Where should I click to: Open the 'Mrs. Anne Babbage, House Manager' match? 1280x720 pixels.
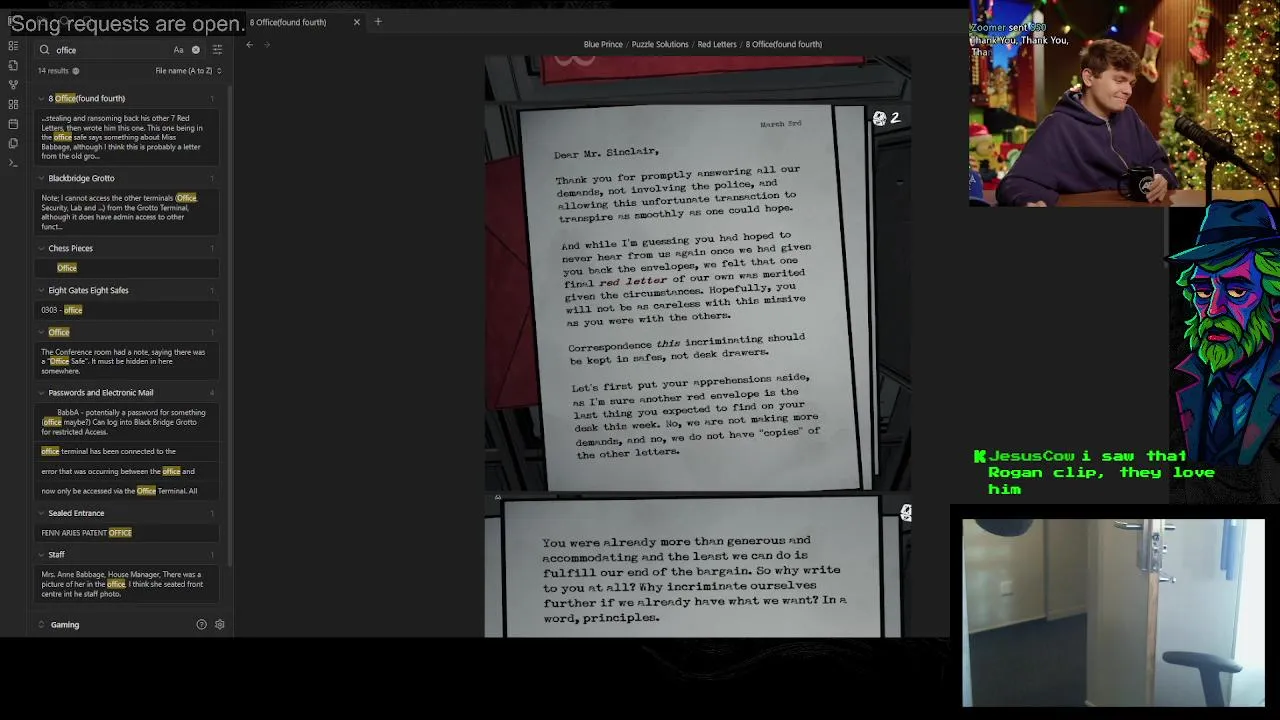click(x=128, y=584)
